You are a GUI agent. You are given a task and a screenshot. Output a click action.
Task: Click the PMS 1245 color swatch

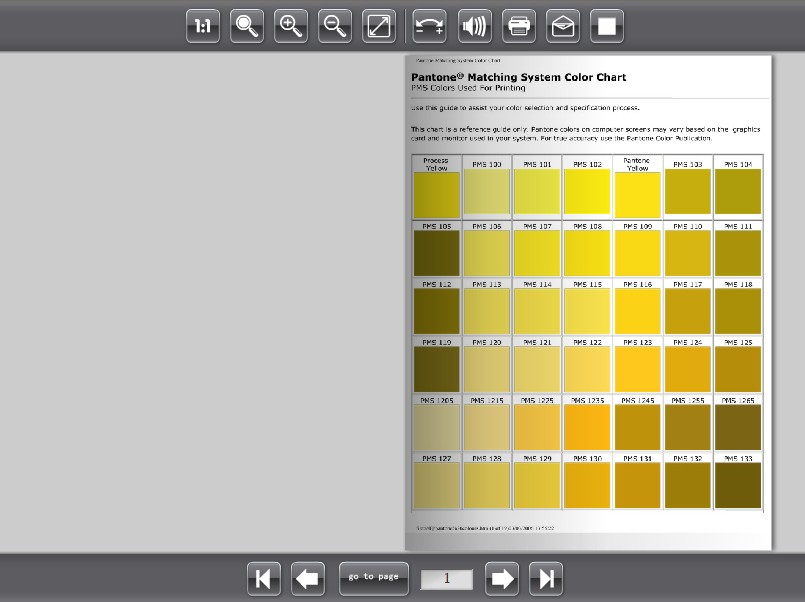click(x=638, y=427)
